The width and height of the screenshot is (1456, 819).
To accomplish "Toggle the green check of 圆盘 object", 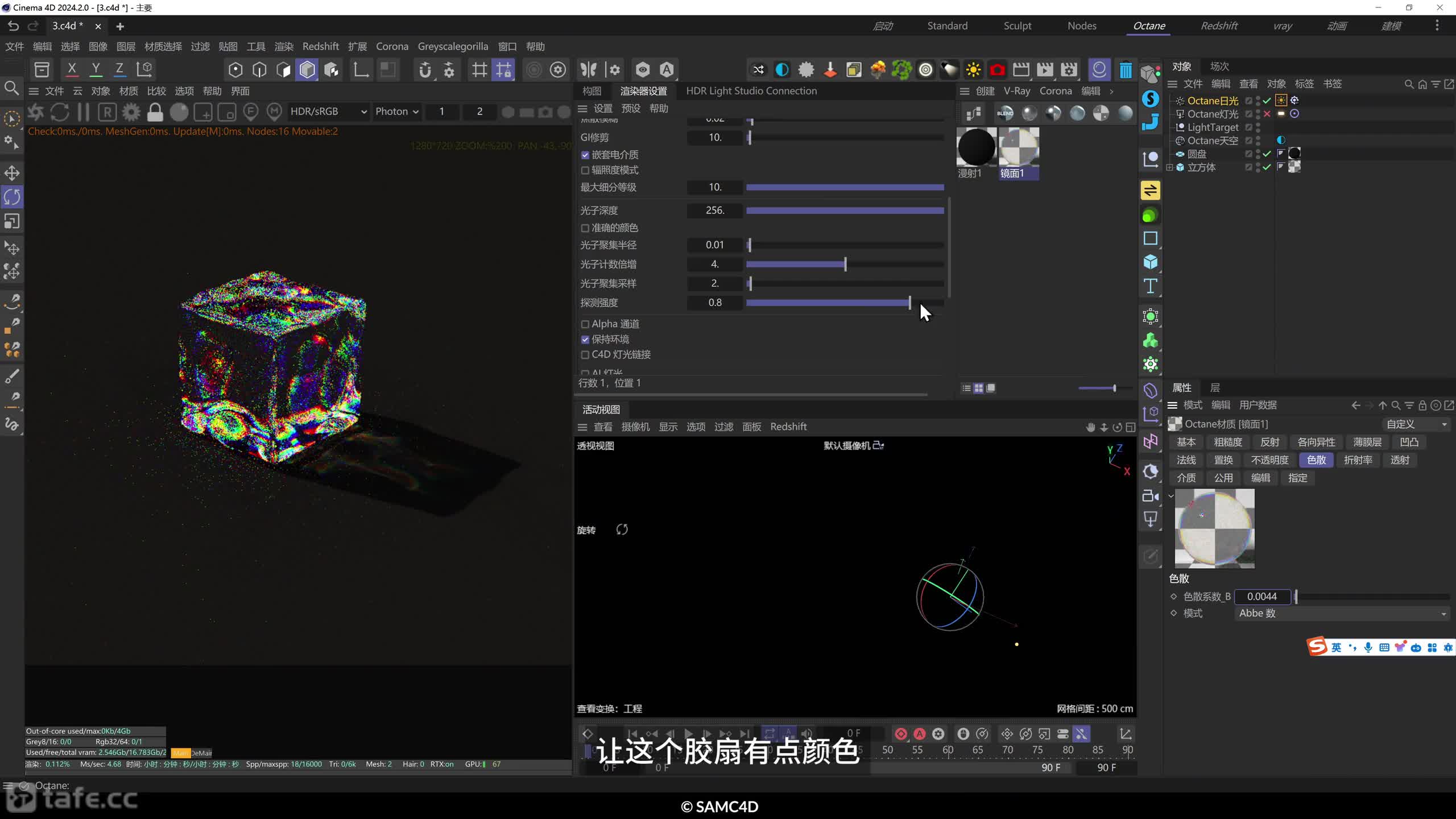I will pos(1267,154).
